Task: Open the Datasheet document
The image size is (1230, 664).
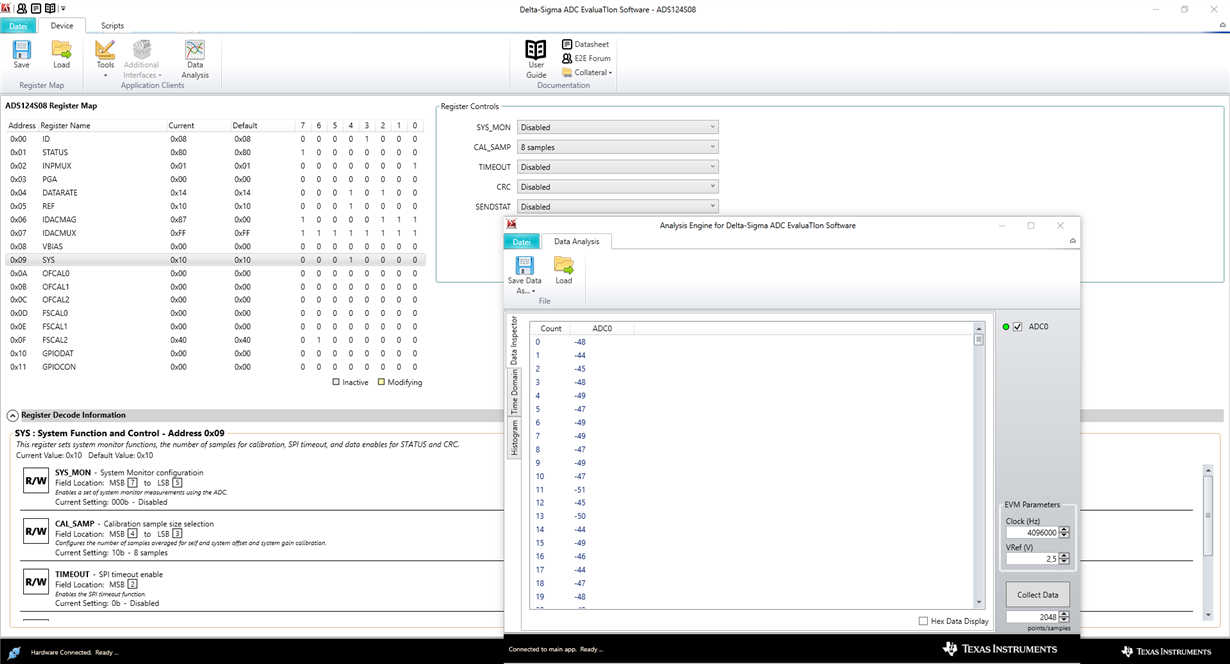Action: pos(585,45)
